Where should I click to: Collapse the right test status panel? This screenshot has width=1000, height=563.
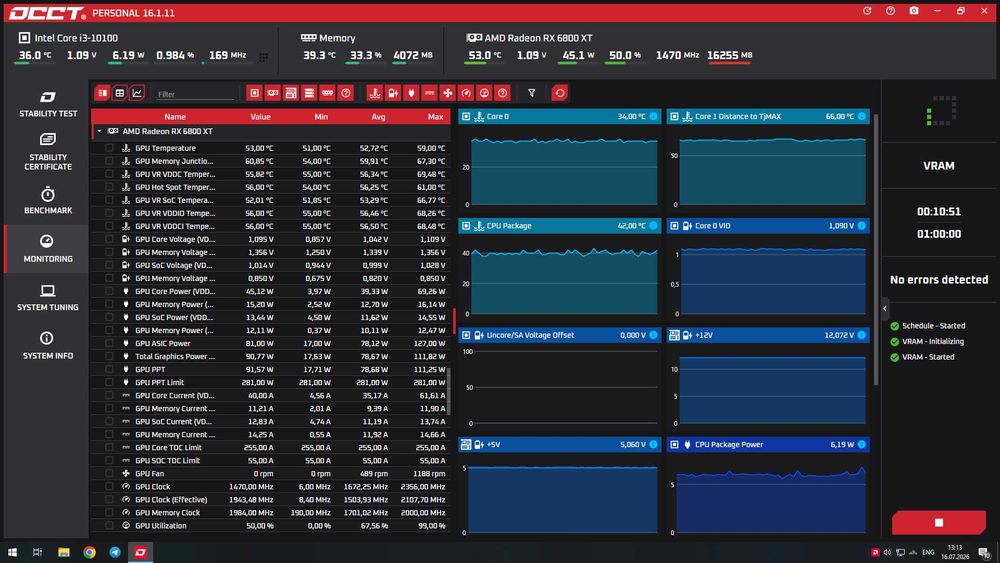coord(885,309)
